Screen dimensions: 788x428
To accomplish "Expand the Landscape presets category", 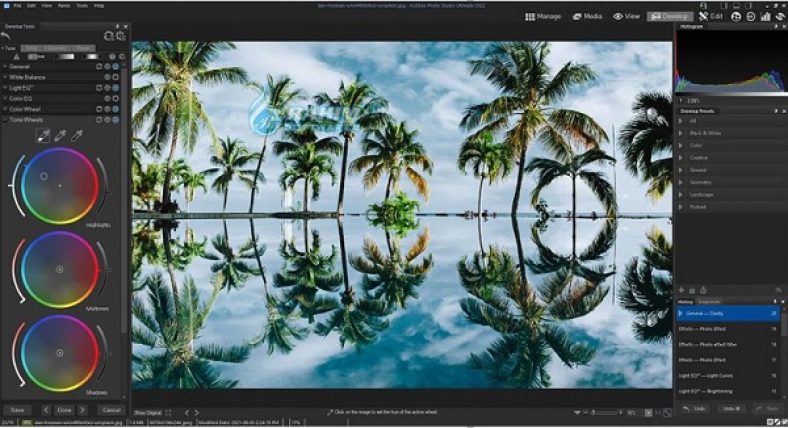I will point(681,194).
